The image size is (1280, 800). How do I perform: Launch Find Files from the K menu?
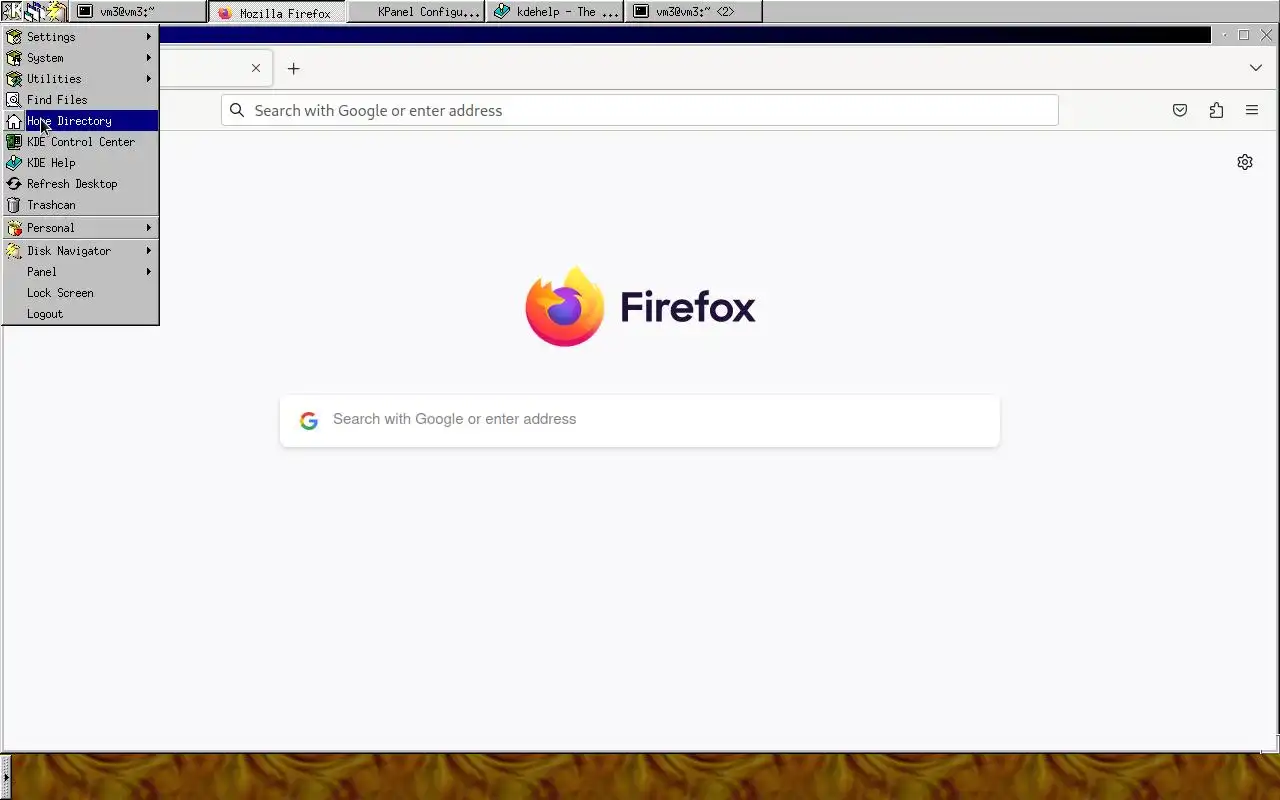click(80, 100)
